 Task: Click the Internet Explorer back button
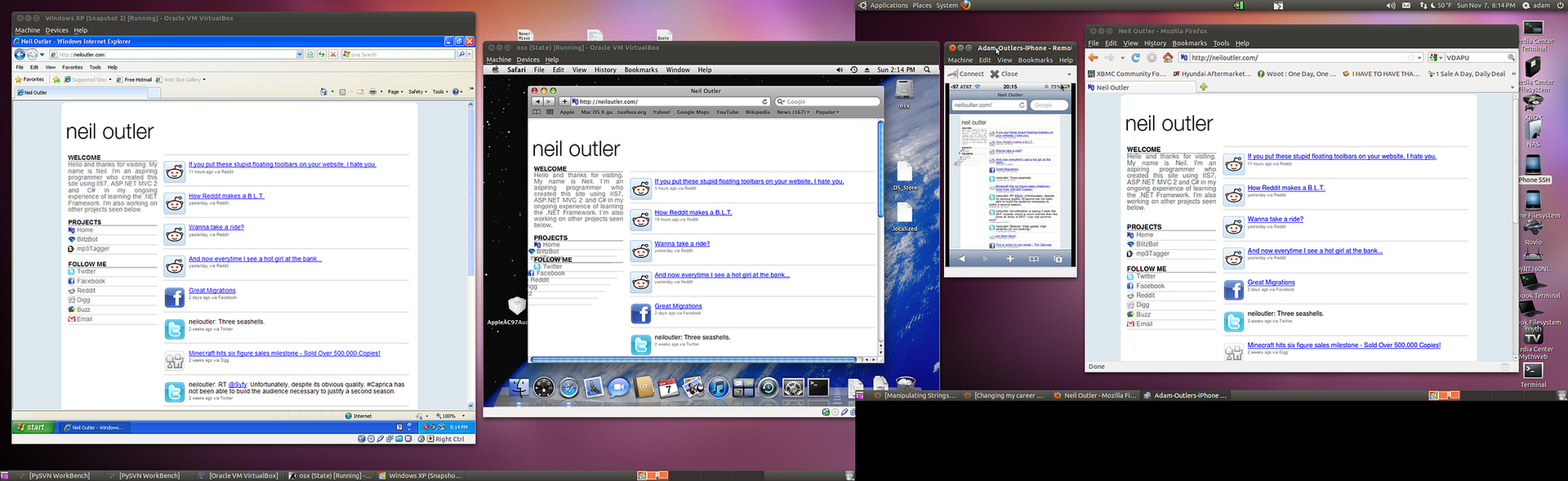(x=20, y=55)
